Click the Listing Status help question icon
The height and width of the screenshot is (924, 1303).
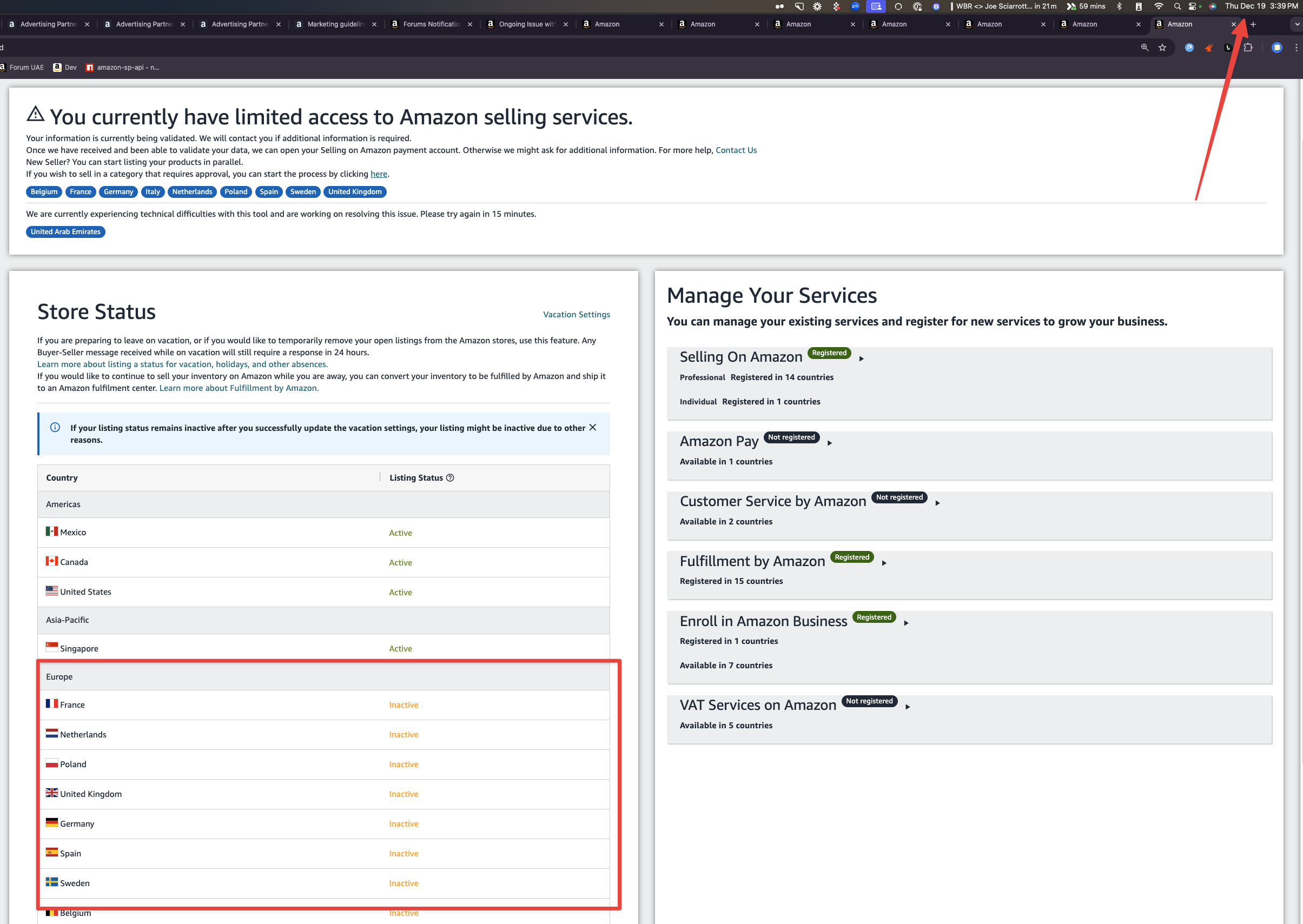click(x=450, y=478)
